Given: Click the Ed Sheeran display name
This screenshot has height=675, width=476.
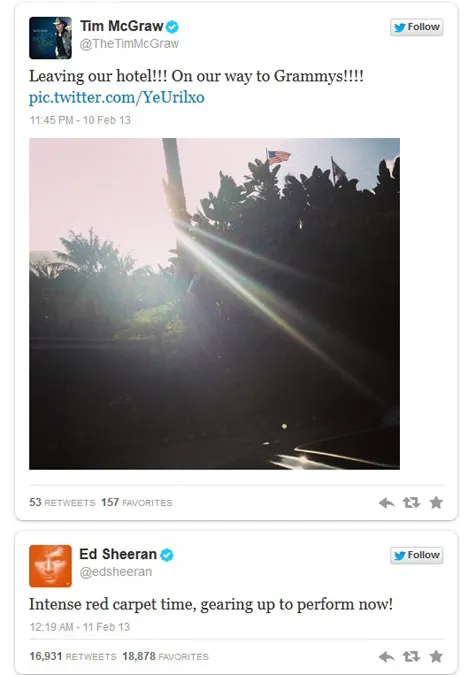Looking at the screenshot, I should [118, 554].
